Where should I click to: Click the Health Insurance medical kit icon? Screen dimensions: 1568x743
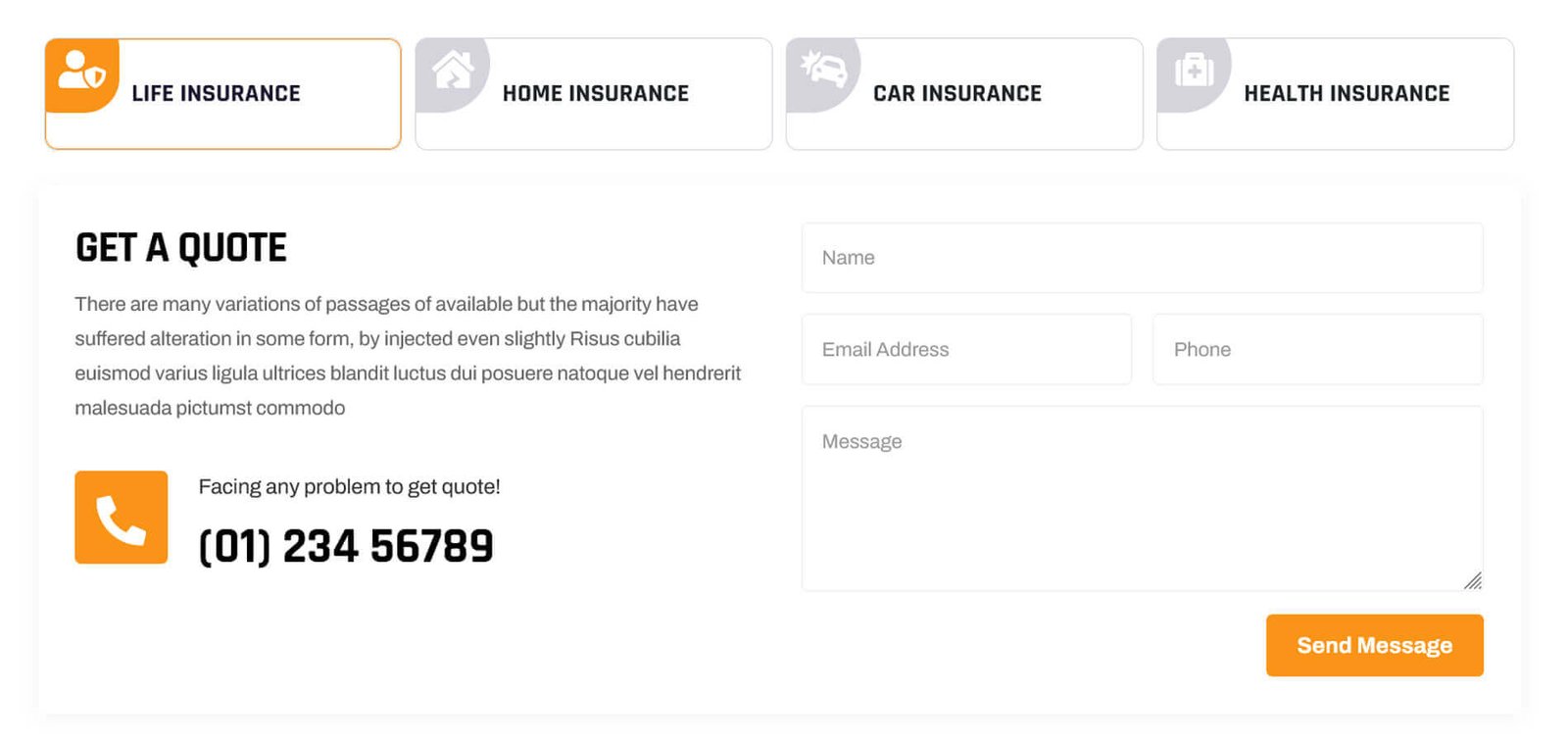[1194, 71]
